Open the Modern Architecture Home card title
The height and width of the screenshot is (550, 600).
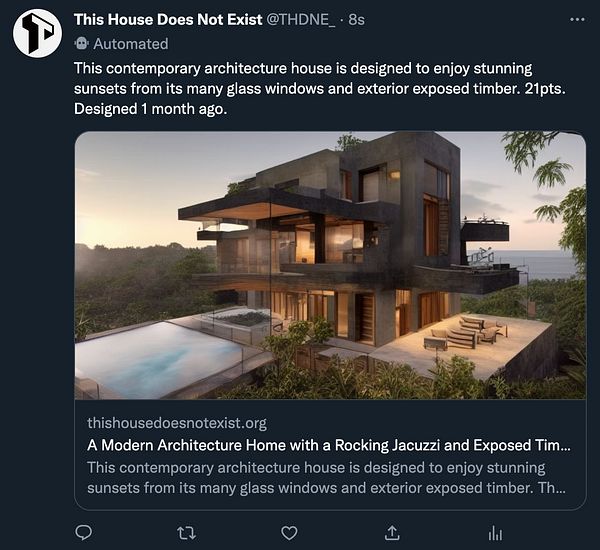329,445
